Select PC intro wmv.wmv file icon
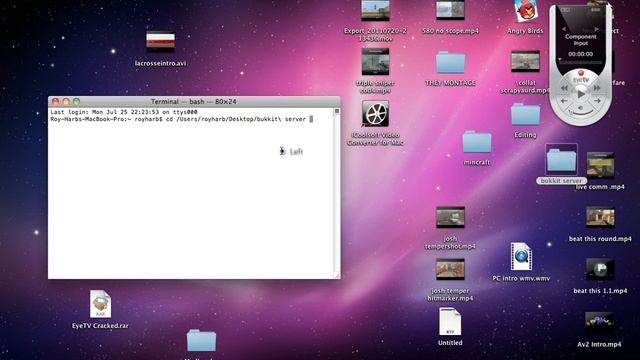This screenshot has width=640, height=360. 521,256
